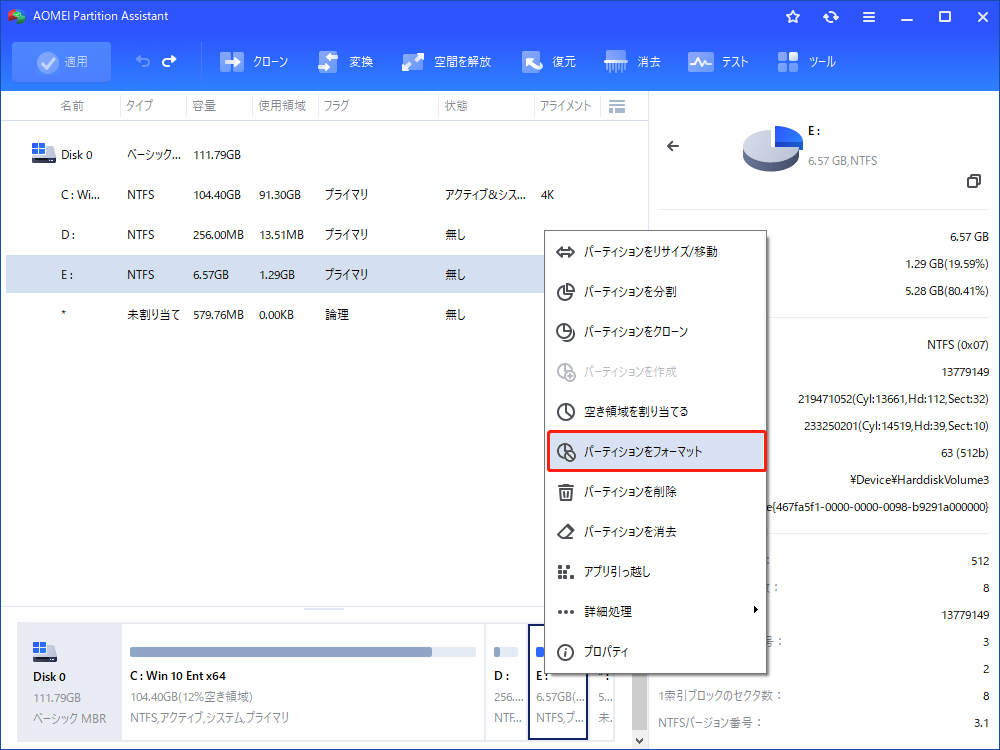Open the ツール tools menu
The image size is (1000, 750).
pos(806,62)
